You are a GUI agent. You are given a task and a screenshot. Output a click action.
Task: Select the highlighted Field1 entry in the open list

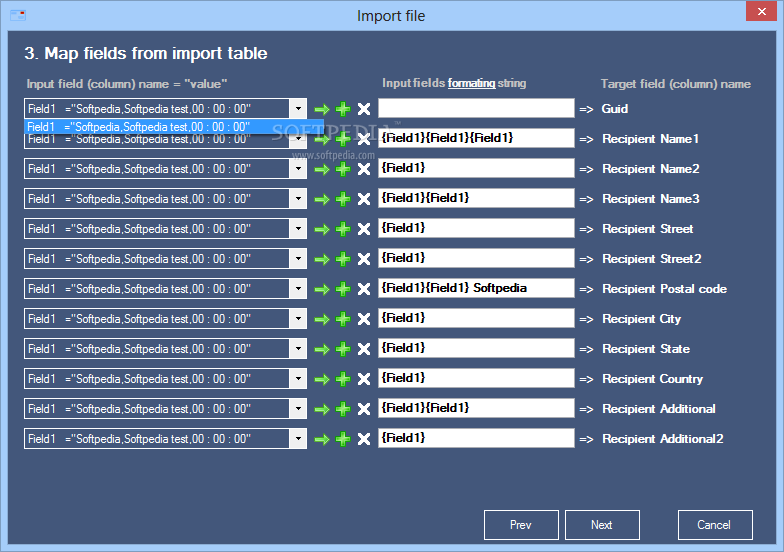(x=174, y=127)
